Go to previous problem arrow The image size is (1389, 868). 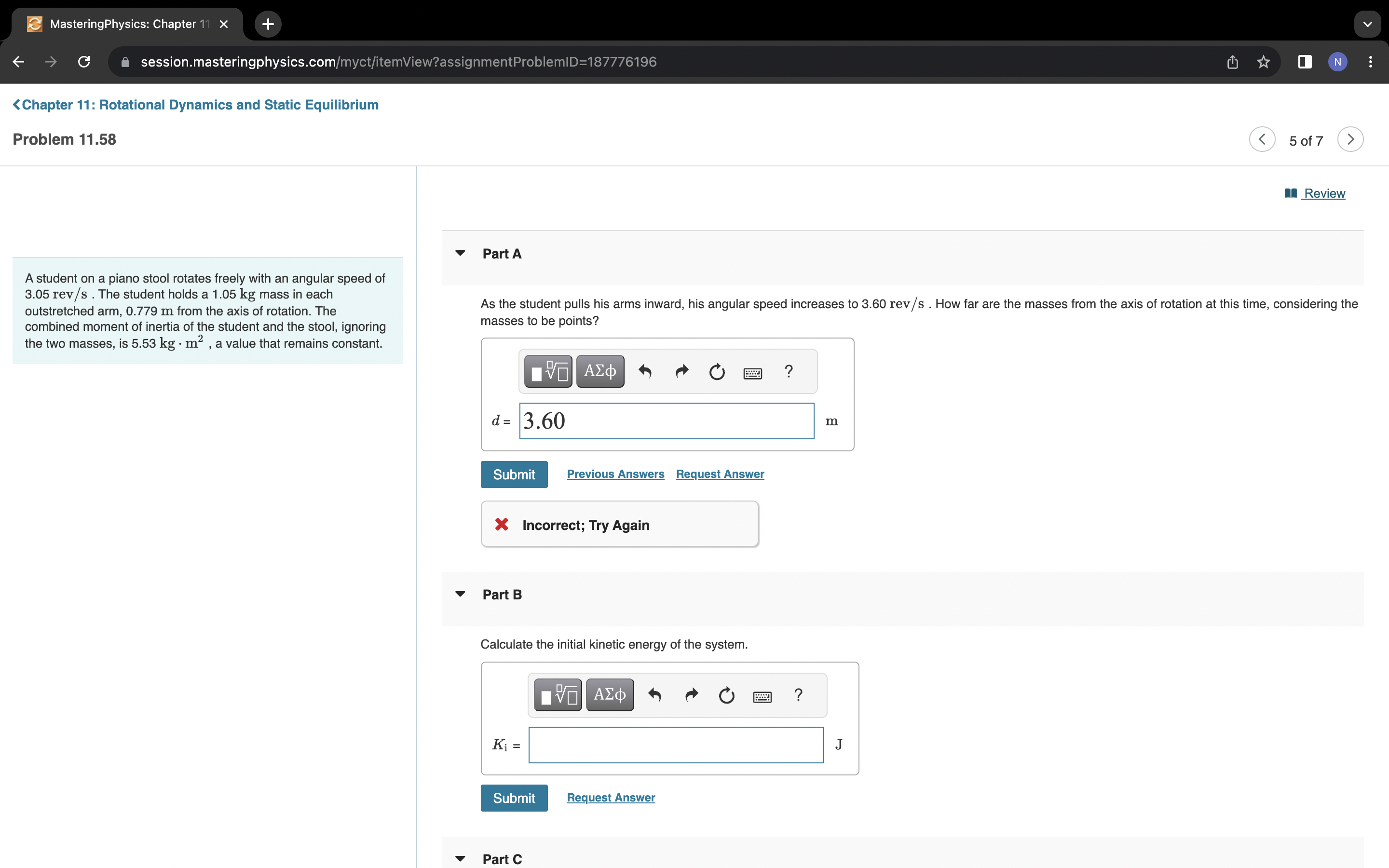(1262, 139)
